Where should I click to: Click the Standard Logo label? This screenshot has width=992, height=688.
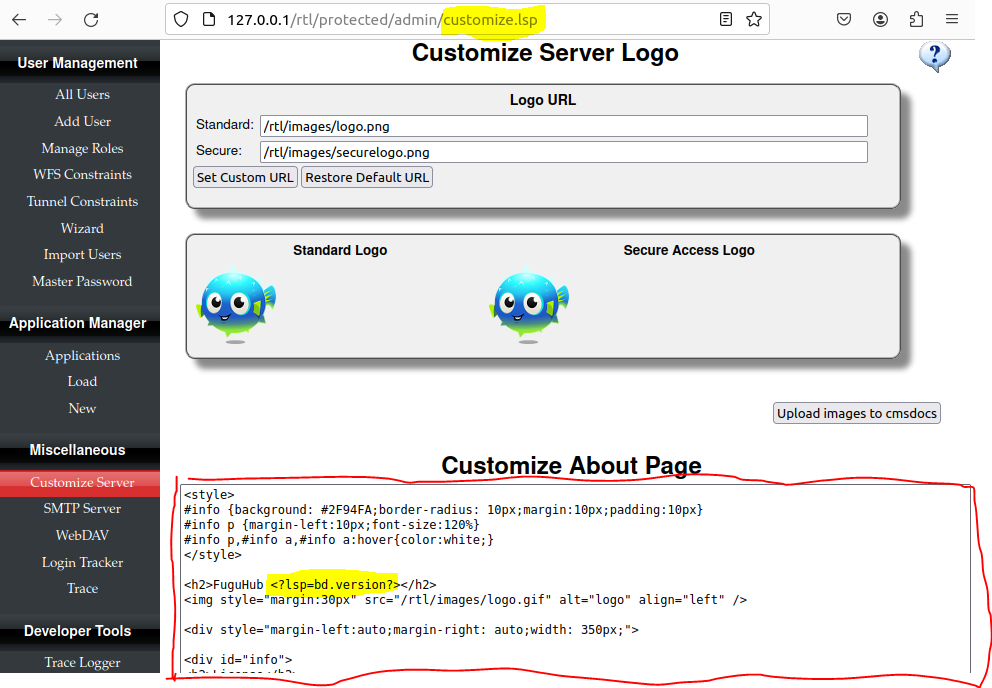tap(340, 250)
